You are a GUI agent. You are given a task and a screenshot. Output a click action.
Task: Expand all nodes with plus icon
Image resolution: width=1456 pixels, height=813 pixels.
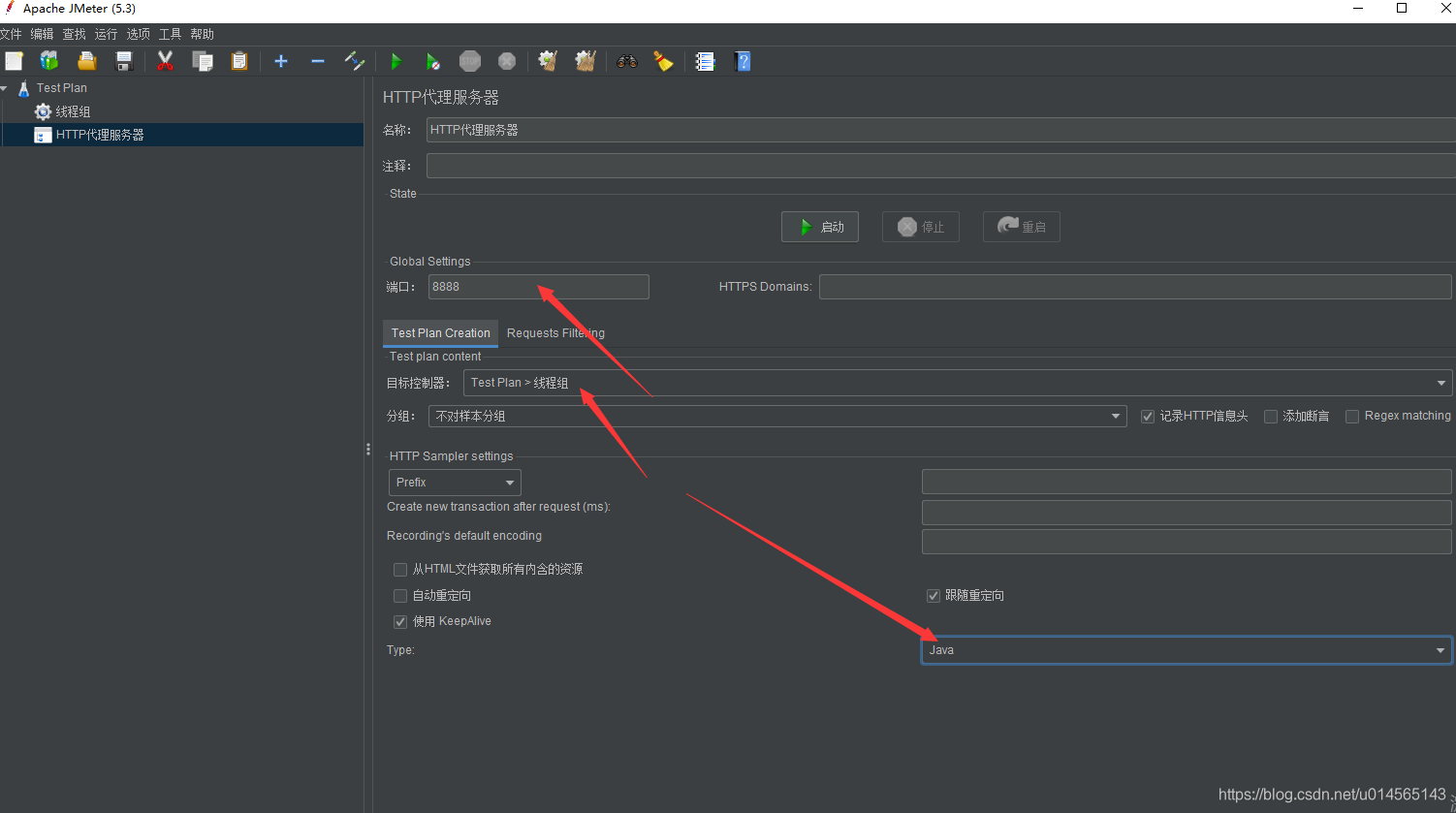[281, 61]
